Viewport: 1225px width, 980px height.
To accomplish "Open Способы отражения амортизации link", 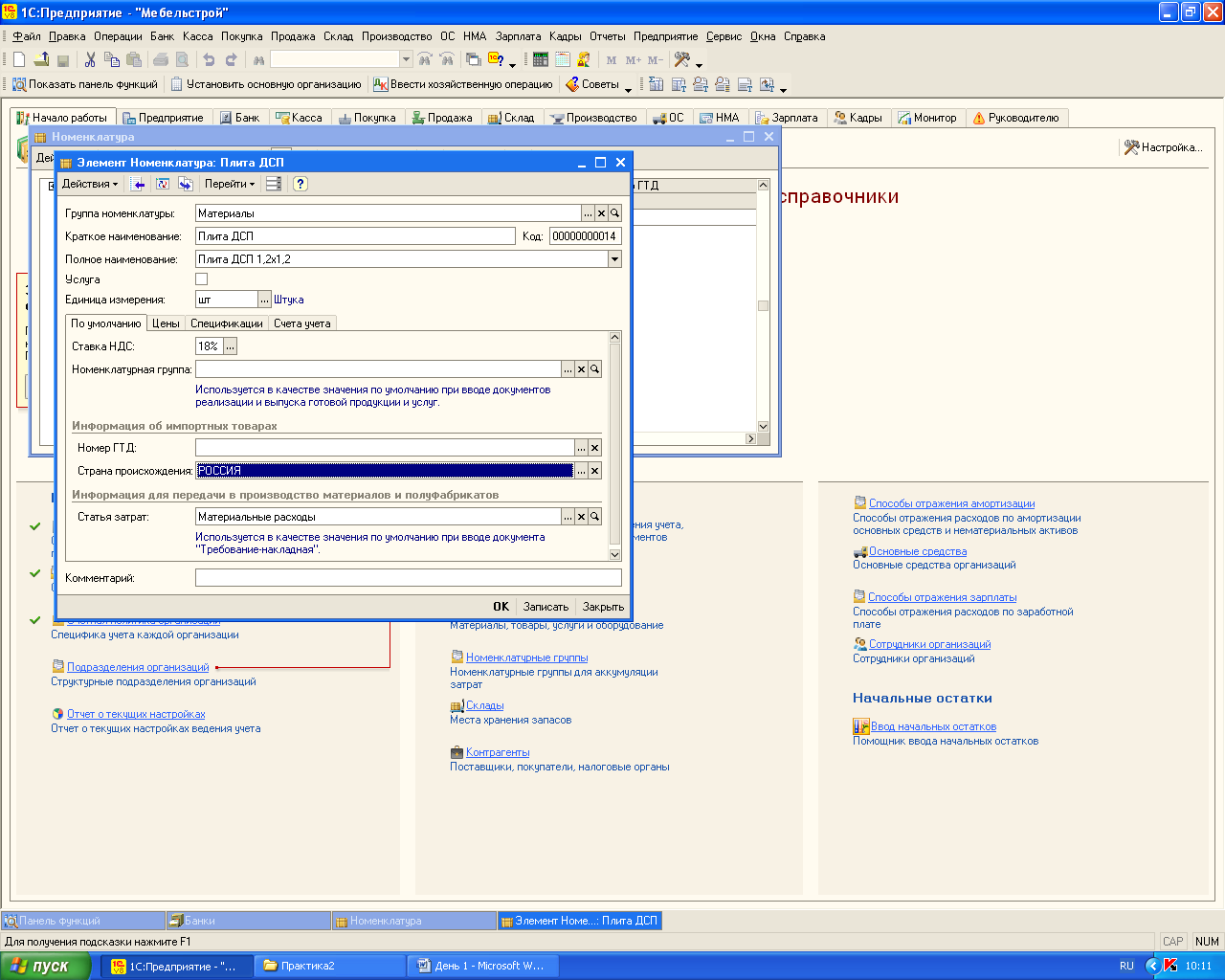I will click(951, 503).
